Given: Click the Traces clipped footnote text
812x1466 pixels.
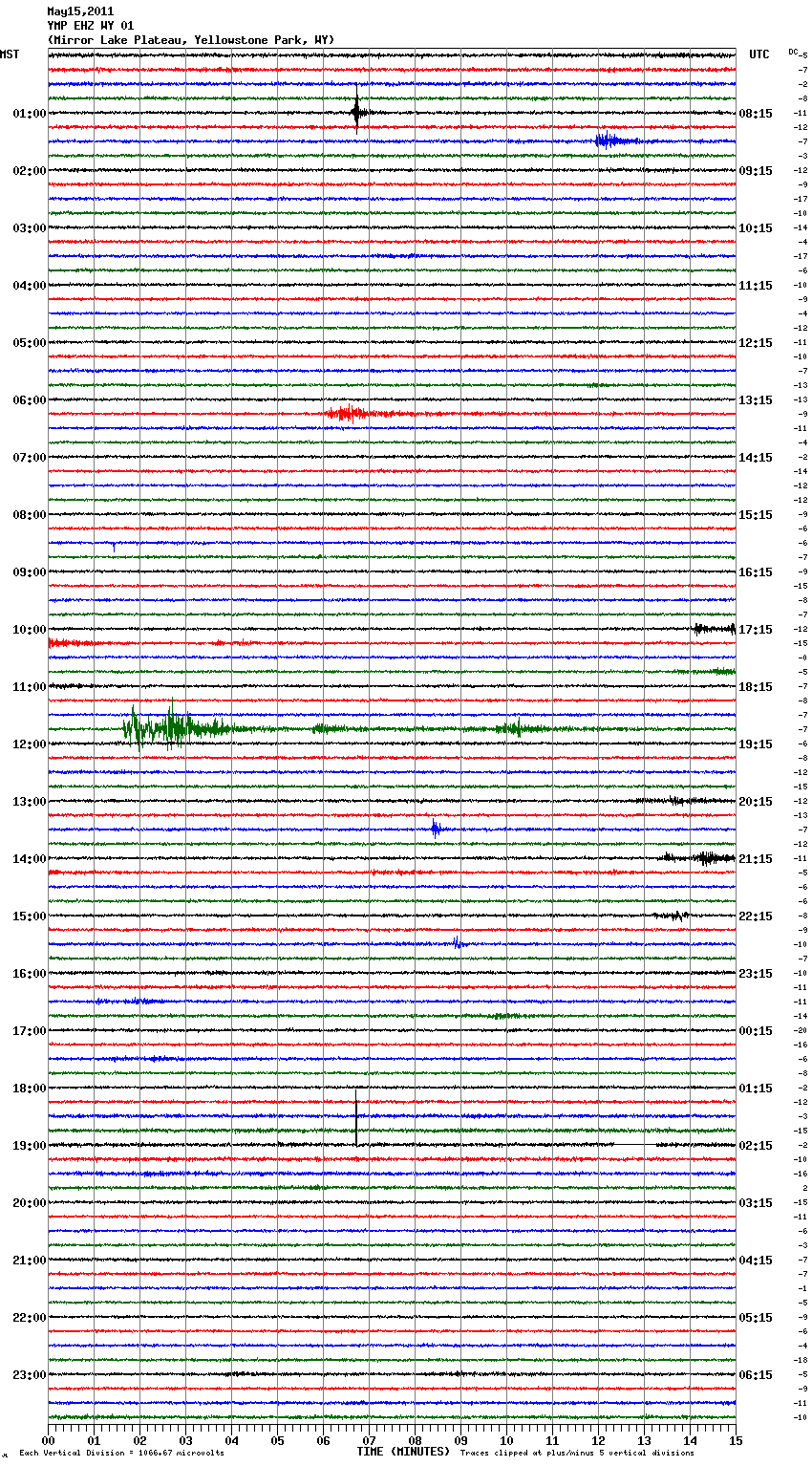Looking at the screenshot, I should click(x=577, y=1454).
